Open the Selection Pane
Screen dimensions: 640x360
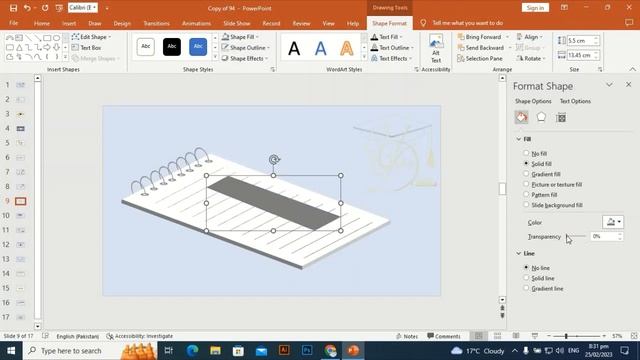480,58
